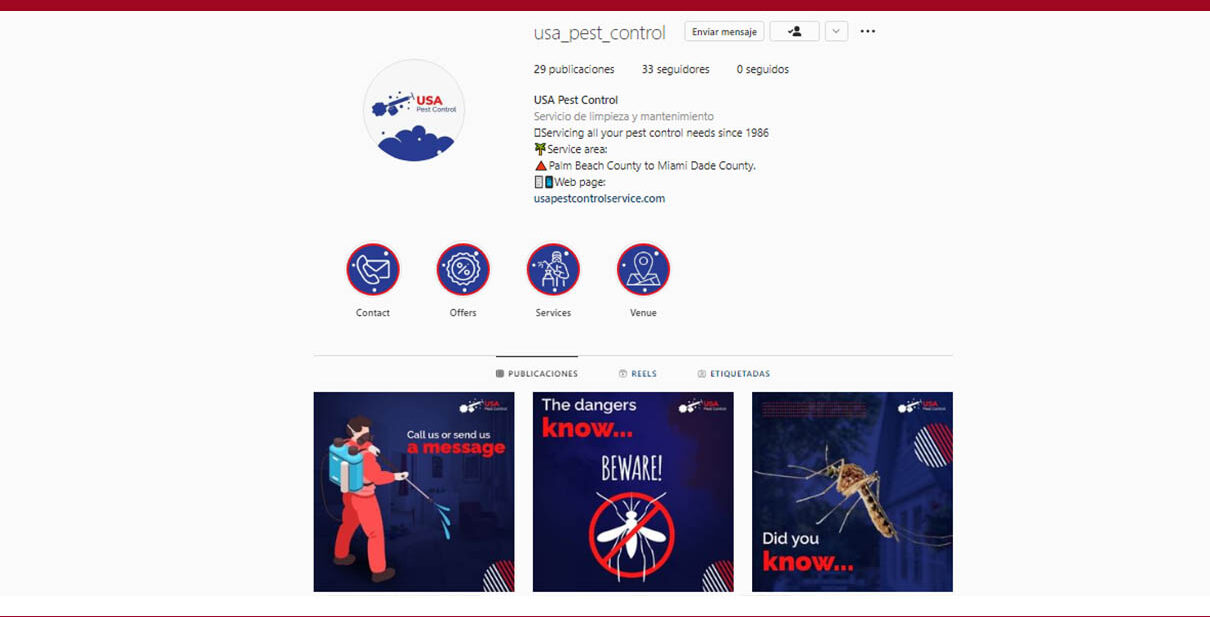Open the Contact story highlight
This screenshot has height=617, width=1210.
point(373,270)
